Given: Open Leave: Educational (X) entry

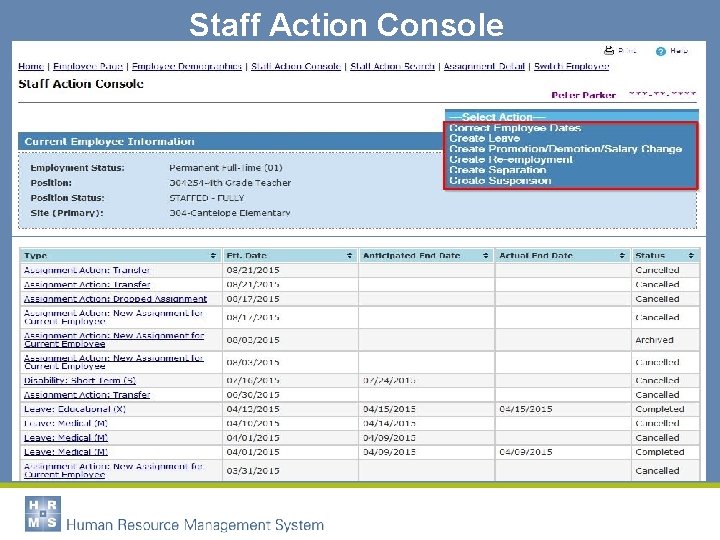Looking at the screenshot, I should click(75, 409).
